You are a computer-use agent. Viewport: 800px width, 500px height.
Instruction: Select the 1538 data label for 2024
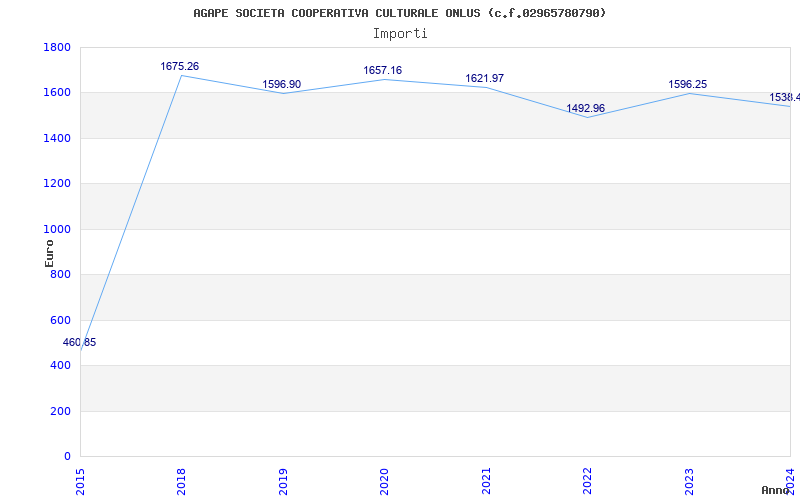coord(785,97)
